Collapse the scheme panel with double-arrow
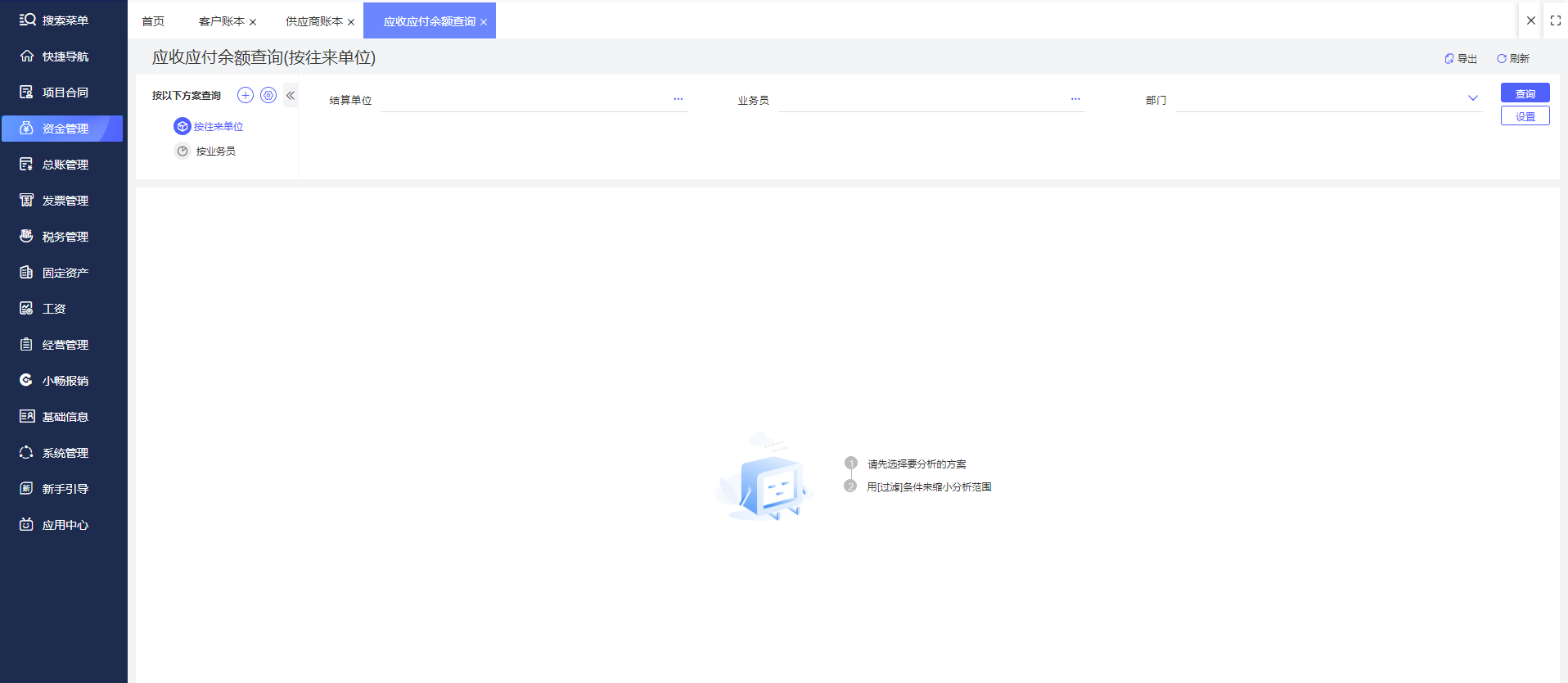 291,95
